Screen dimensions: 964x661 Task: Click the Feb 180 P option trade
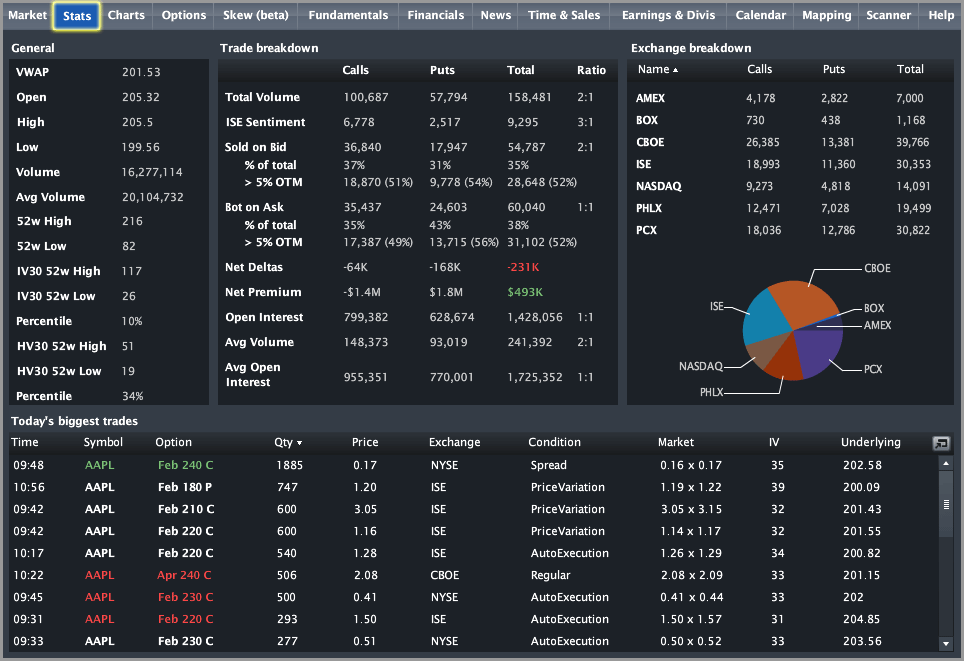tap(184, 488)
